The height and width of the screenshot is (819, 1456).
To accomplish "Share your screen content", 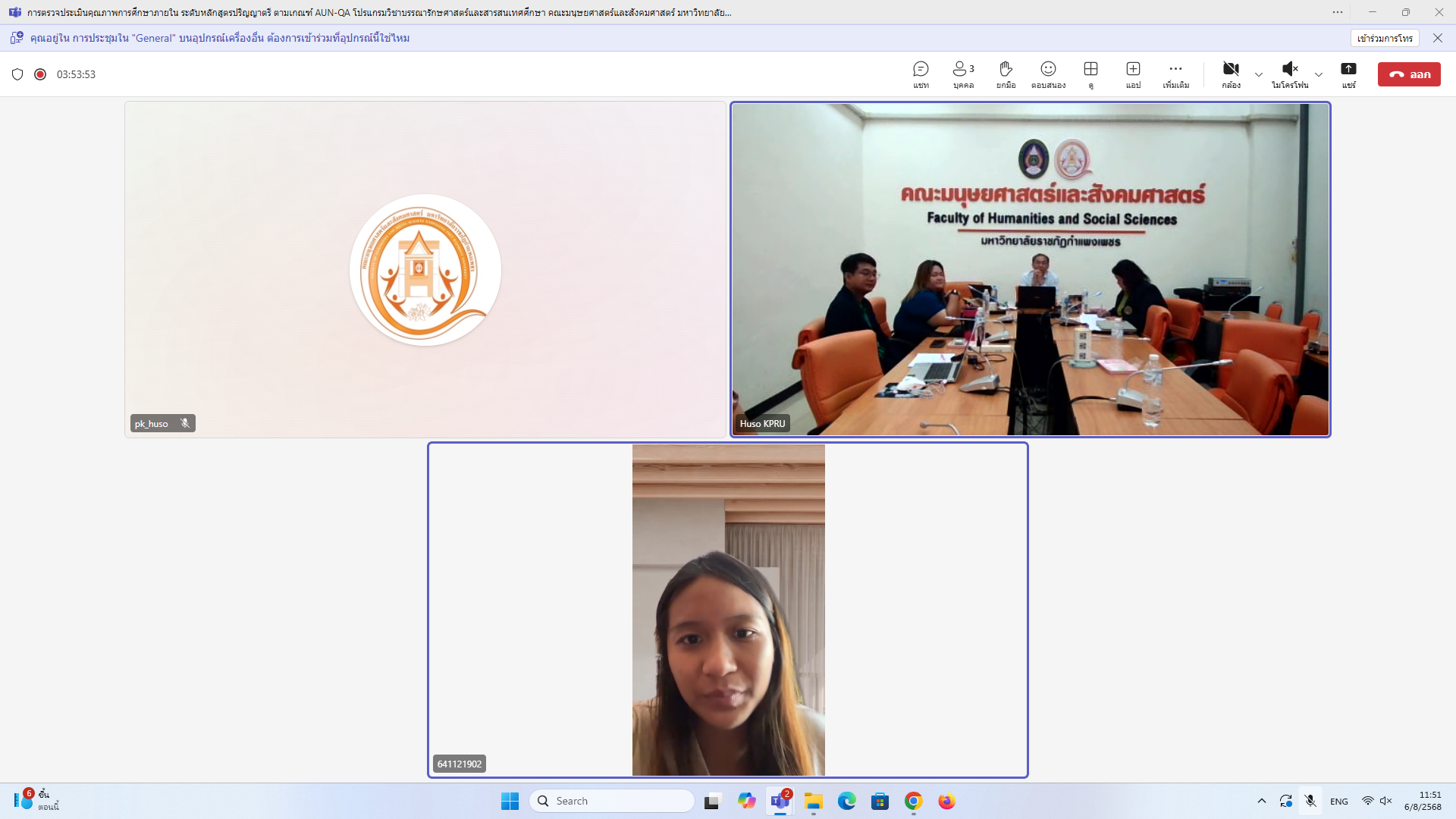I will (x=1348, y=74).
